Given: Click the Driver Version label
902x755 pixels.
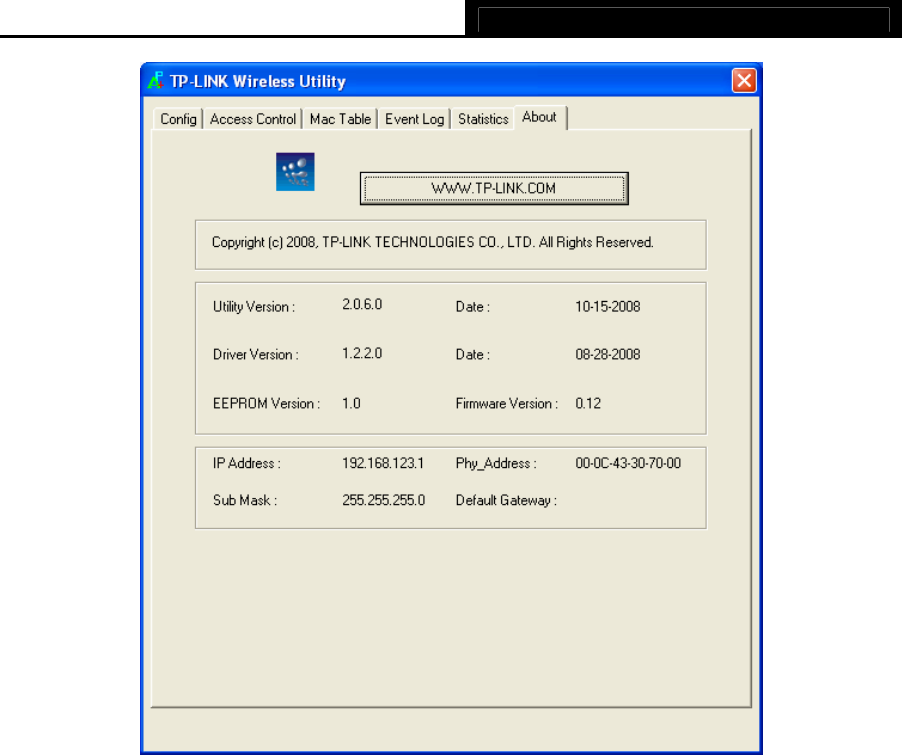Looking at the screenshot, I should point(255,354).
